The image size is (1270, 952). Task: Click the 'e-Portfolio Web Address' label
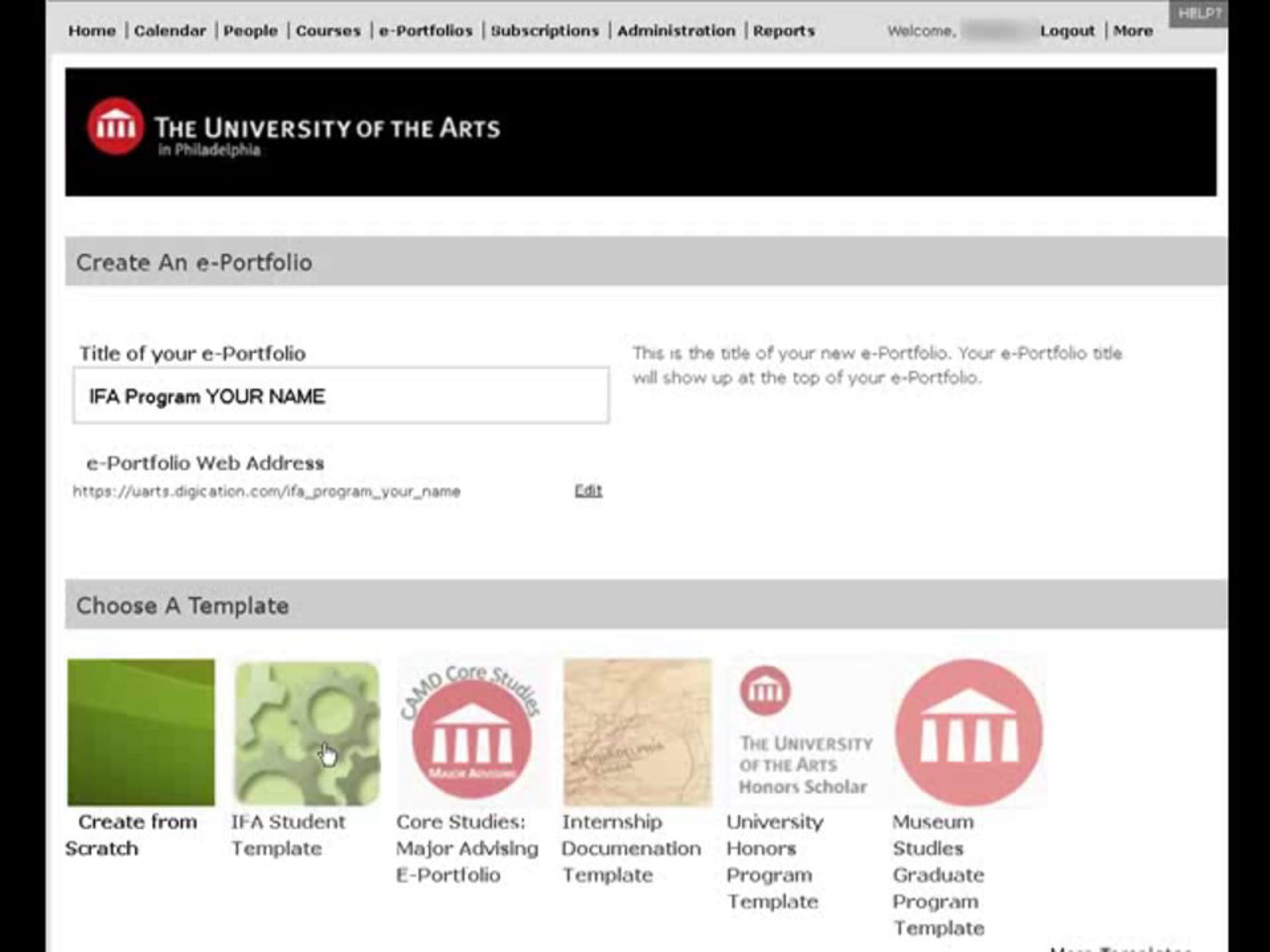tap(205, 463)
